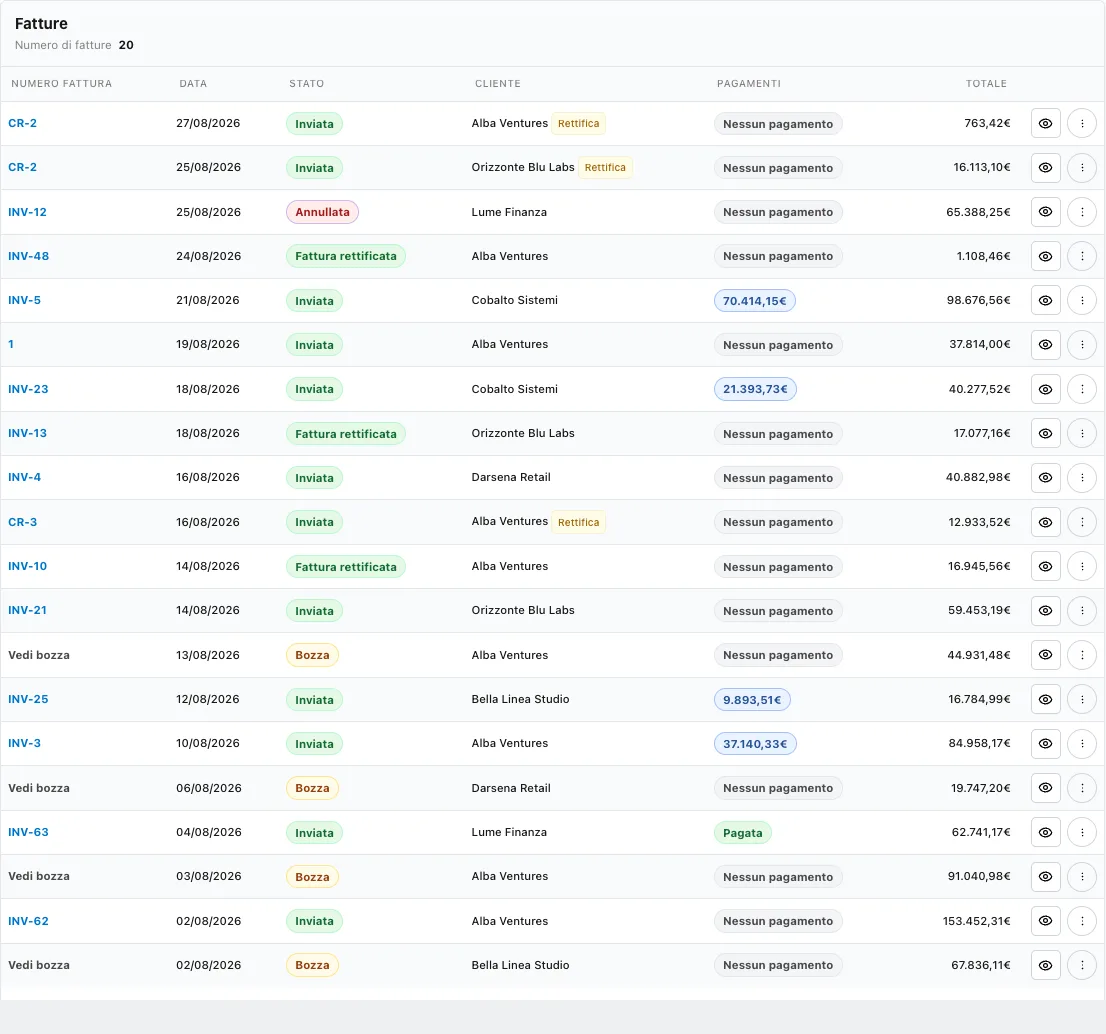The image size is (1106, 1034).
Task: Show actions menu for INV-25
Action: point(1082,699)
